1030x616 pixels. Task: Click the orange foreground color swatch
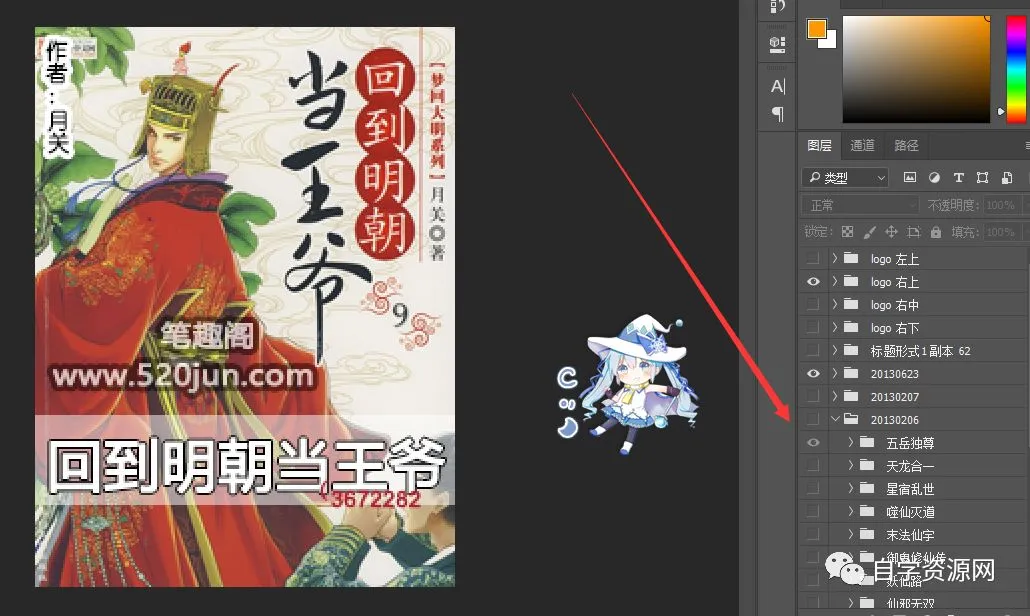coord(816,29)
